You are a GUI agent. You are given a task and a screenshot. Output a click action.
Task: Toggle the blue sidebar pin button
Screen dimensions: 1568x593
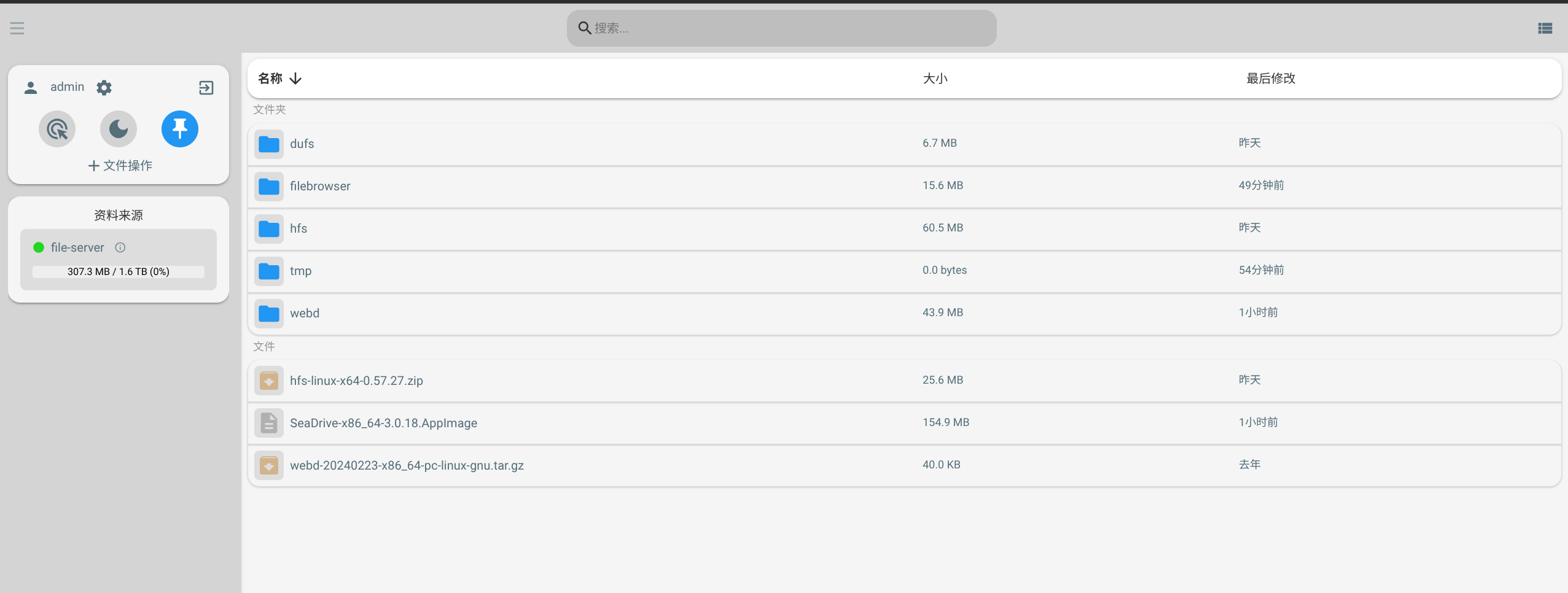[x=180, y=129]
